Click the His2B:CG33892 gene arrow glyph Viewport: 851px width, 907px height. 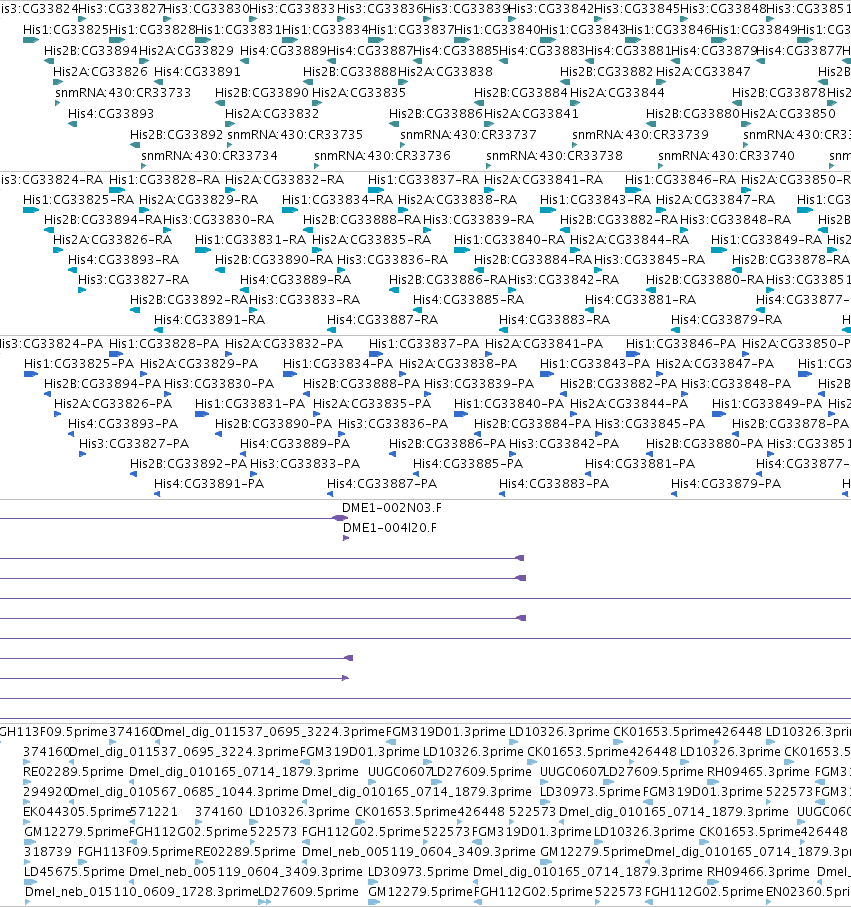pos(135,145)
